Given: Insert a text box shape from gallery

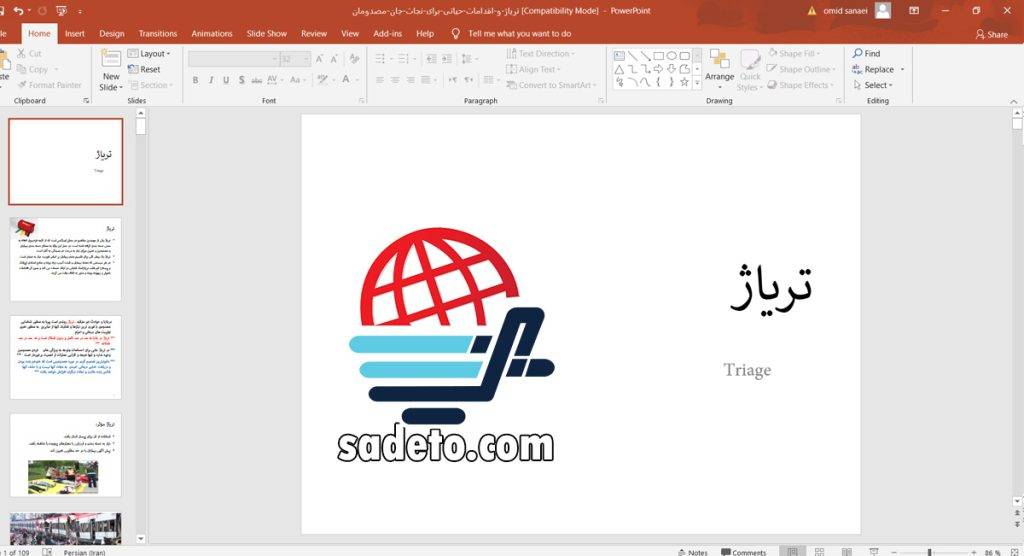Looking at the screenshot, I should [619, 56].
